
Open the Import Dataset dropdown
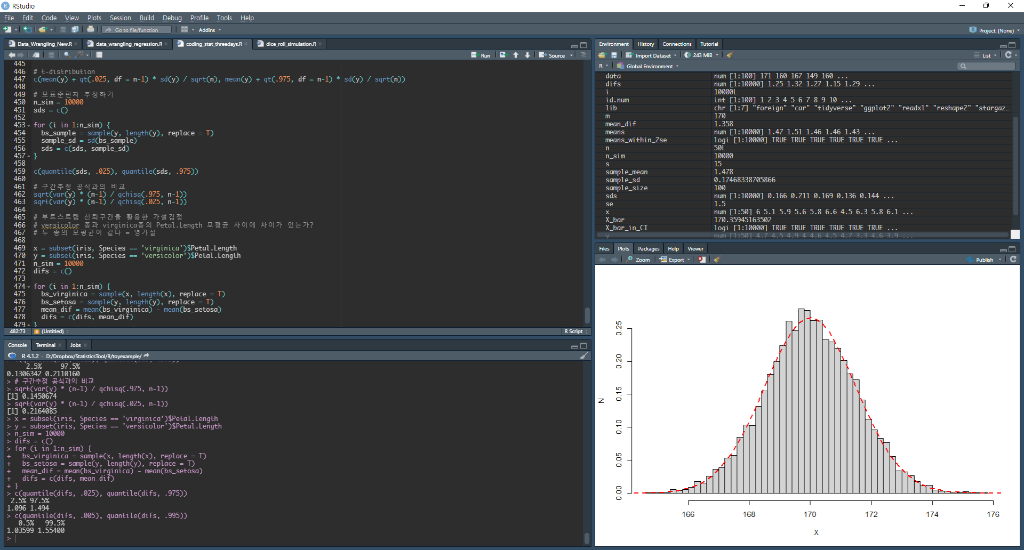click(x=651, y=56)
